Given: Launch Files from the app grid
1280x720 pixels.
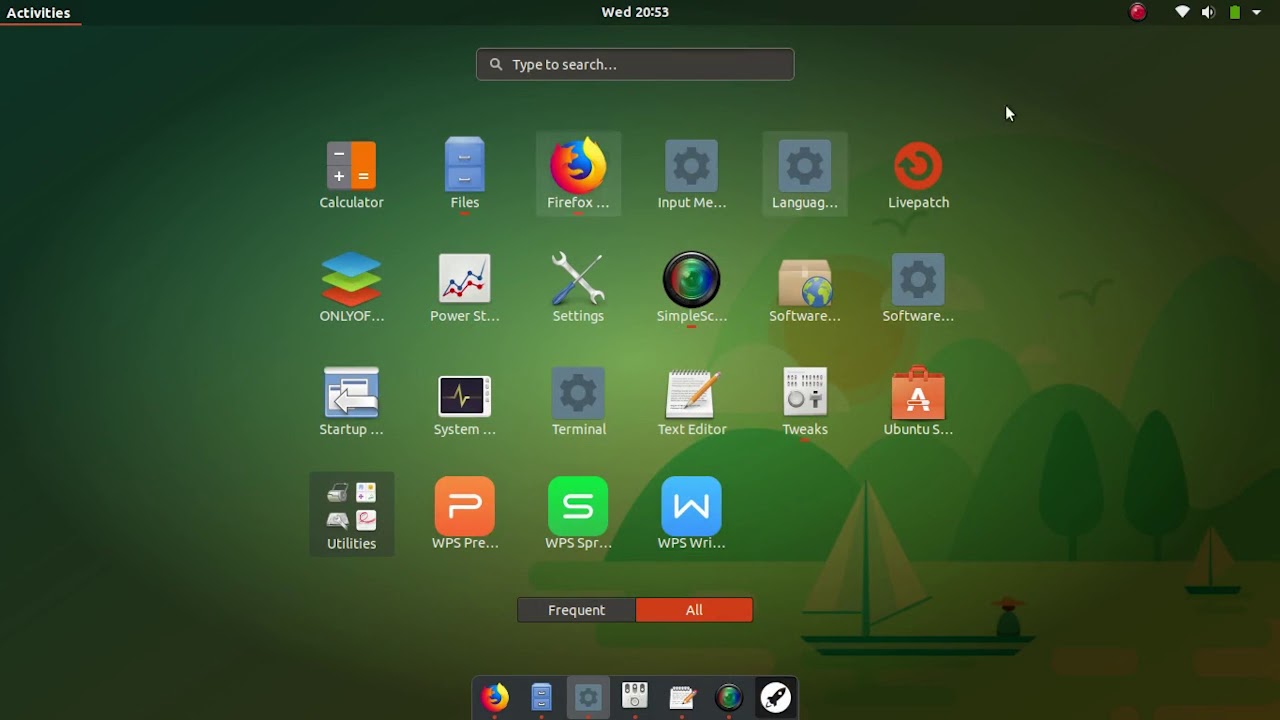Looking at the screenshot, I should 465,174.
